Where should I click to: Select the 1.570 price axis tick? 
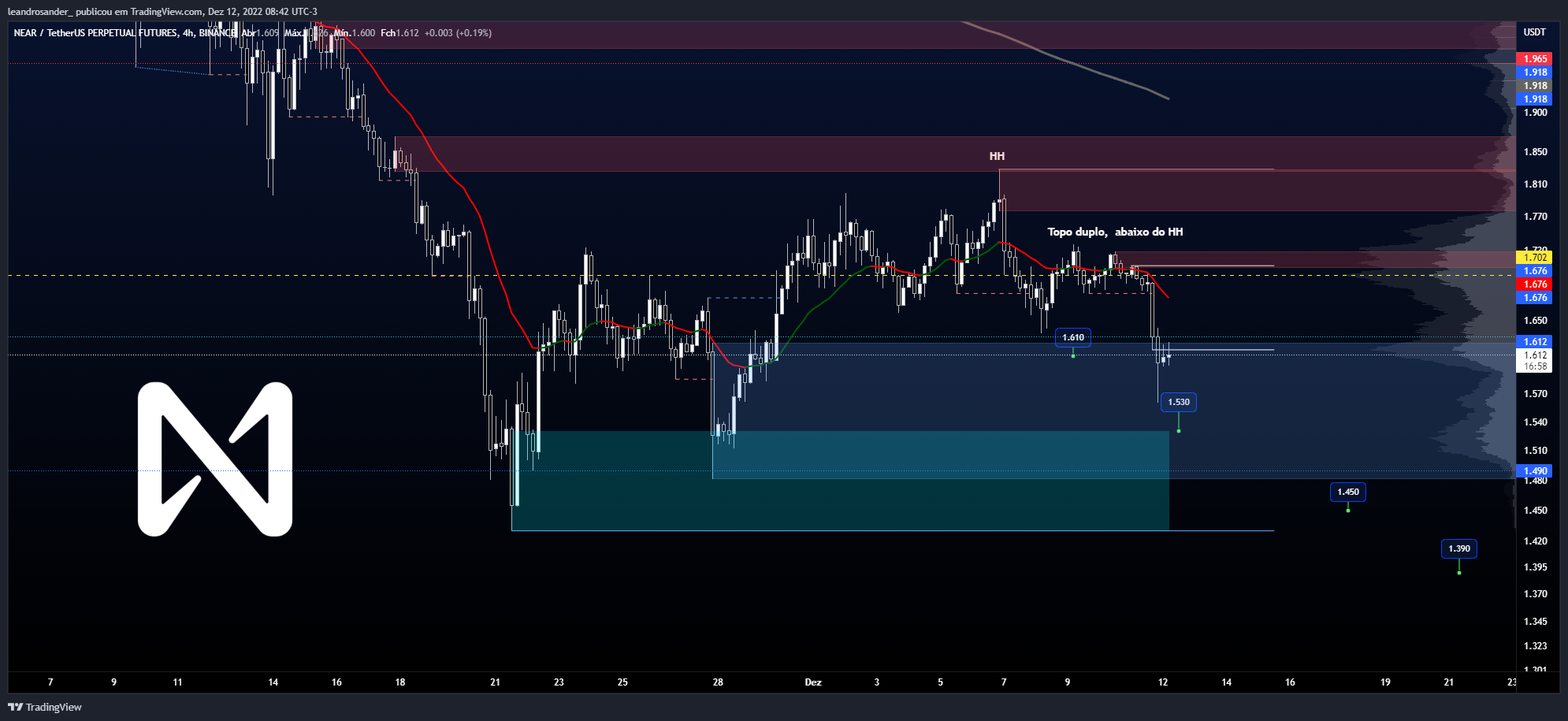coord(1535,394)
